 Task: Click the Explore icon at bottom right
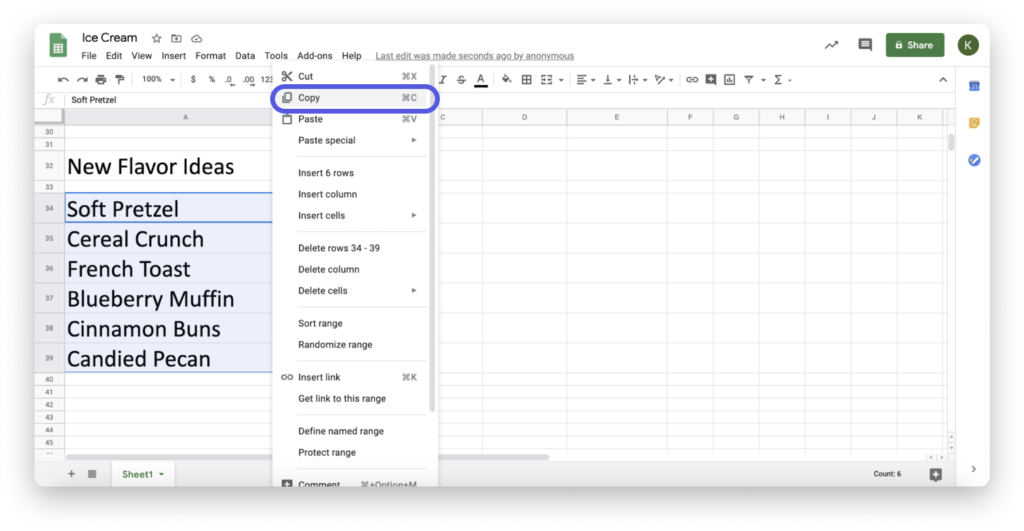click(x=935, y=474)
